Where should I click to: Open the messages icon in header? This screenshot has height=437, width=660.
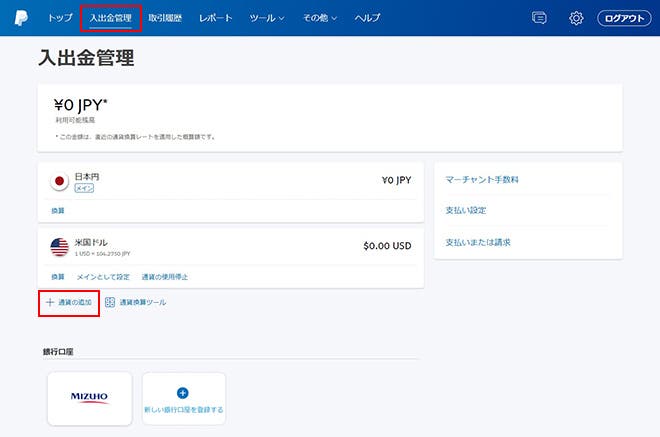tap(539, 18)
